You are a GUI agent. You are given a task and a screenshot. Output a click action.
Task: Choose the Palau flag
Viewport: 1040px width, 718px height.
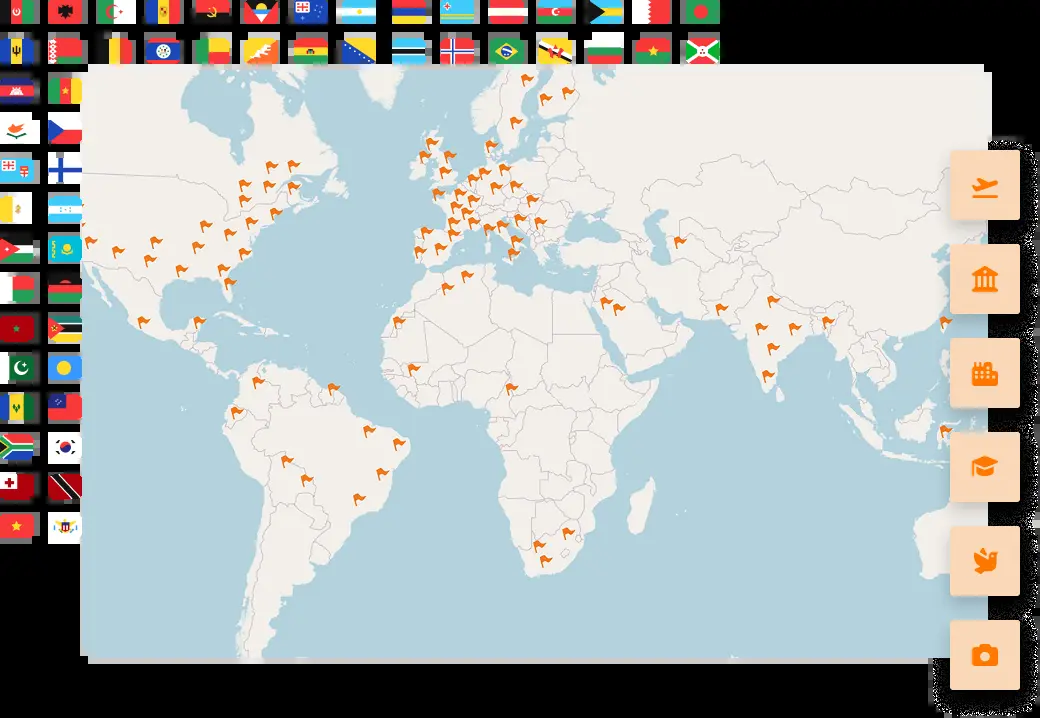[65, 368]
